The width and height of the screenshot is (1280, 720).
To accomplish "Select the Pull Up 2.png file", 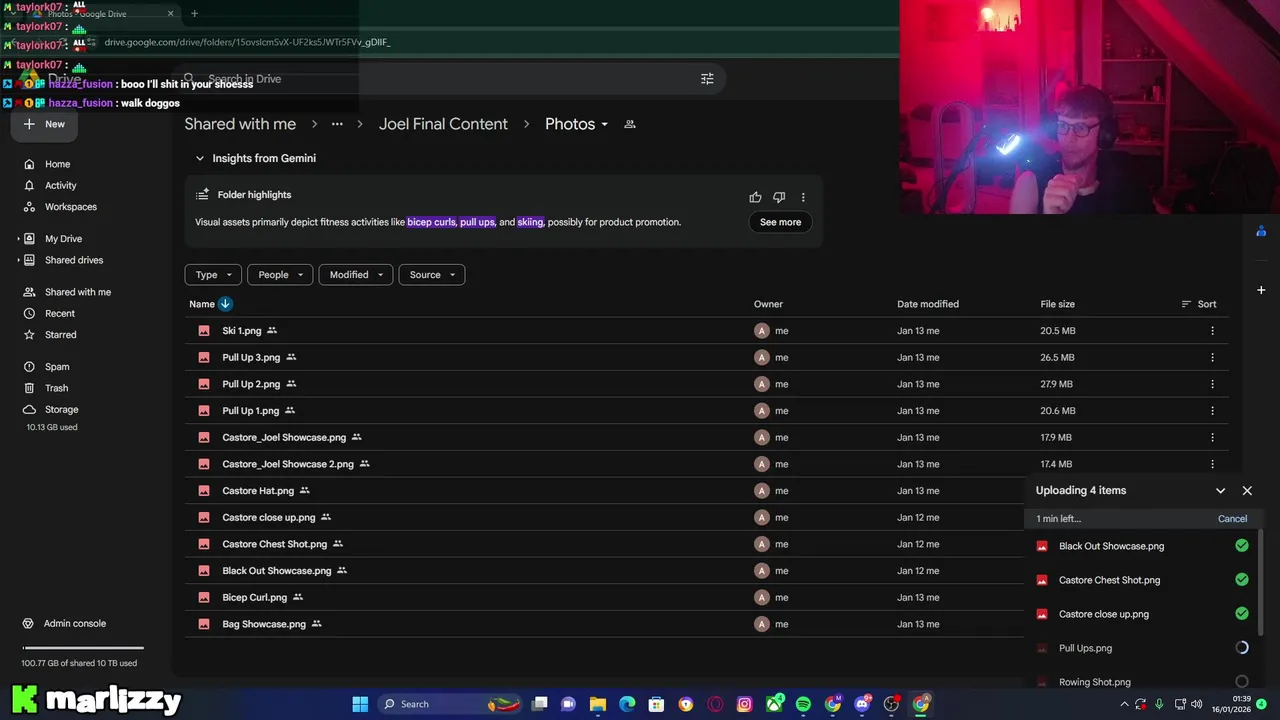I will (x=705, y=384).
